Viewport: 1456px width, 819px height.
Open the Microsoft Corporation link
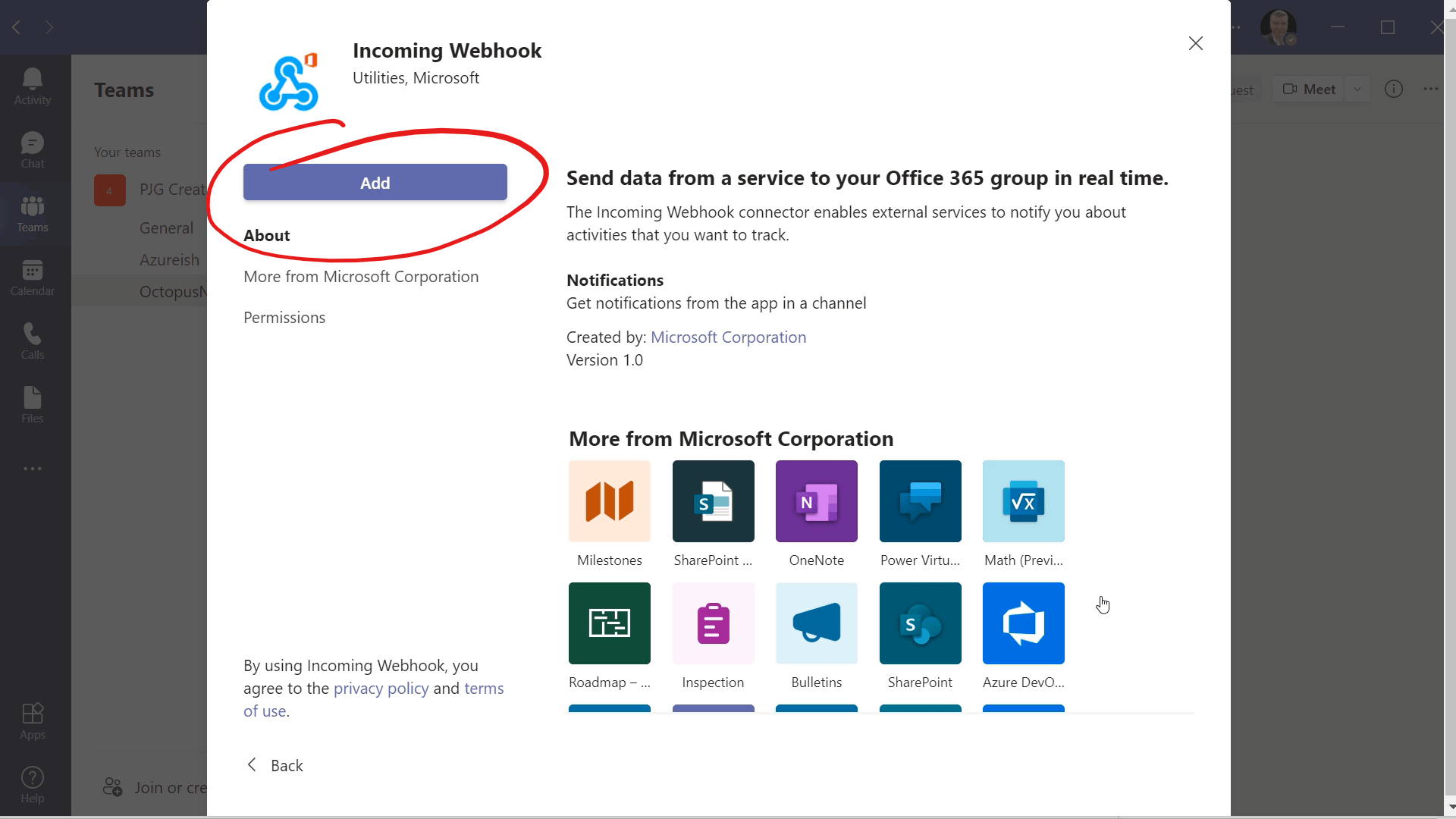pyautogui.click(x=728, y=337)
